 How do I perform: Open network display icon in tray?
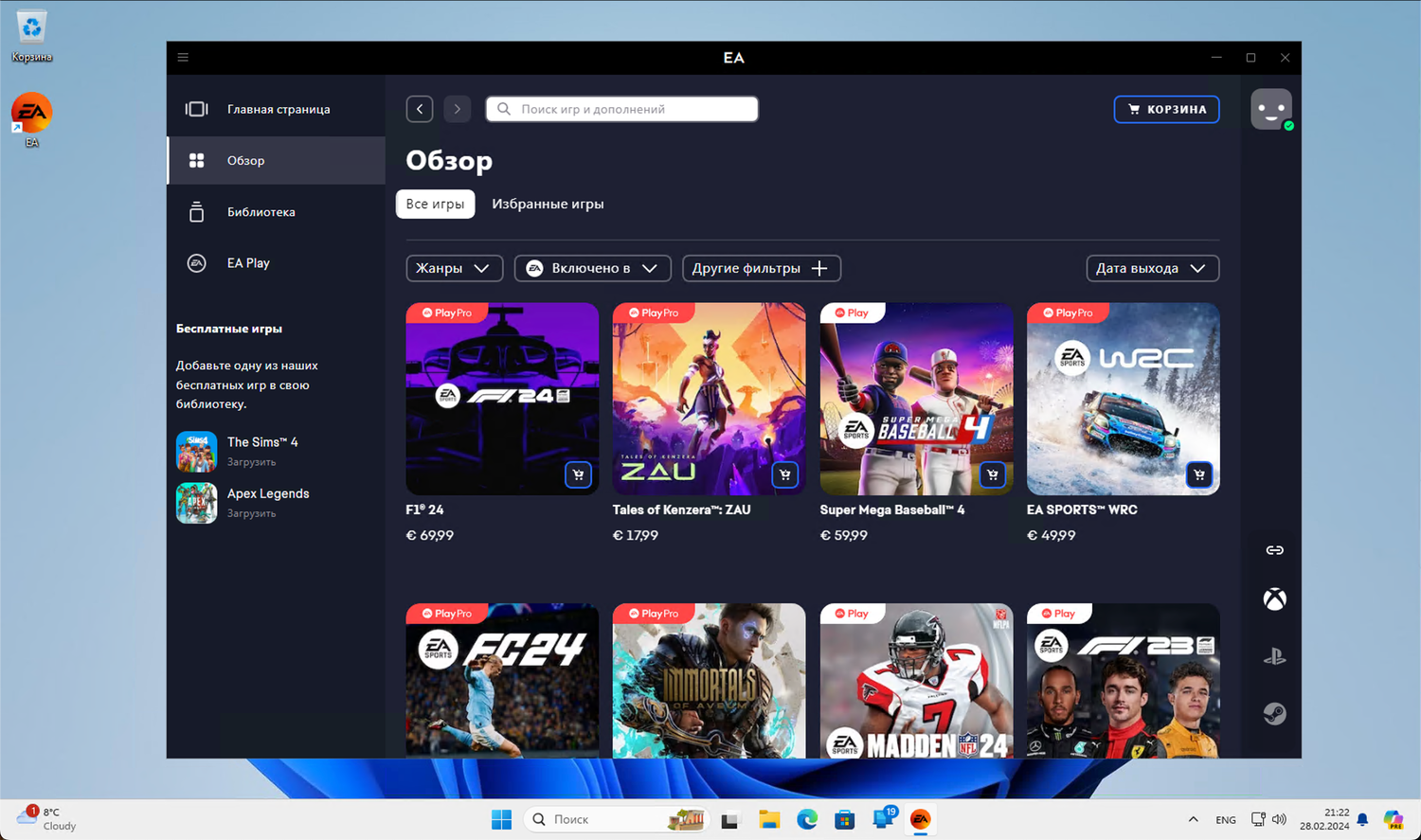tap(1258, 819)
